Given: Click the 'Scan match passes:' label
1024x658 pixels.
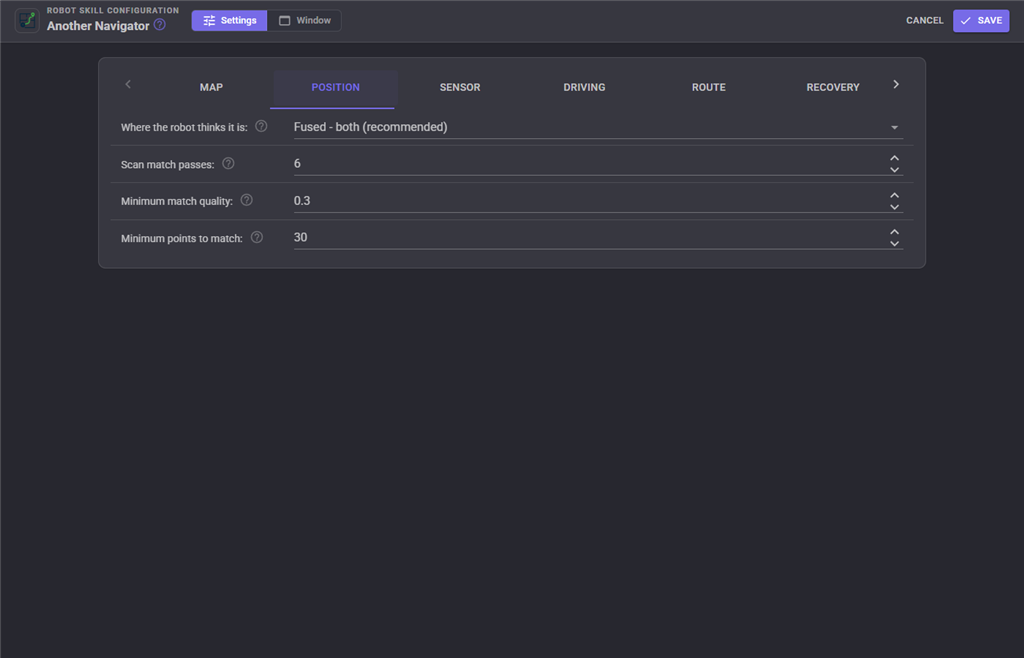Looking at the screenshot, I should [x=167, y=164].
